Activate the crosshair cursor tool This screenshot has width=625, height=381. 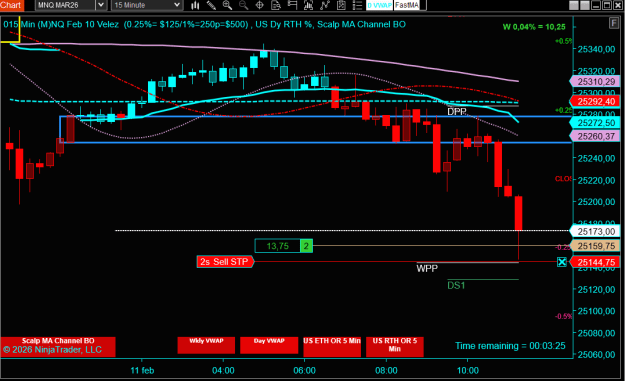click(259, 5)
